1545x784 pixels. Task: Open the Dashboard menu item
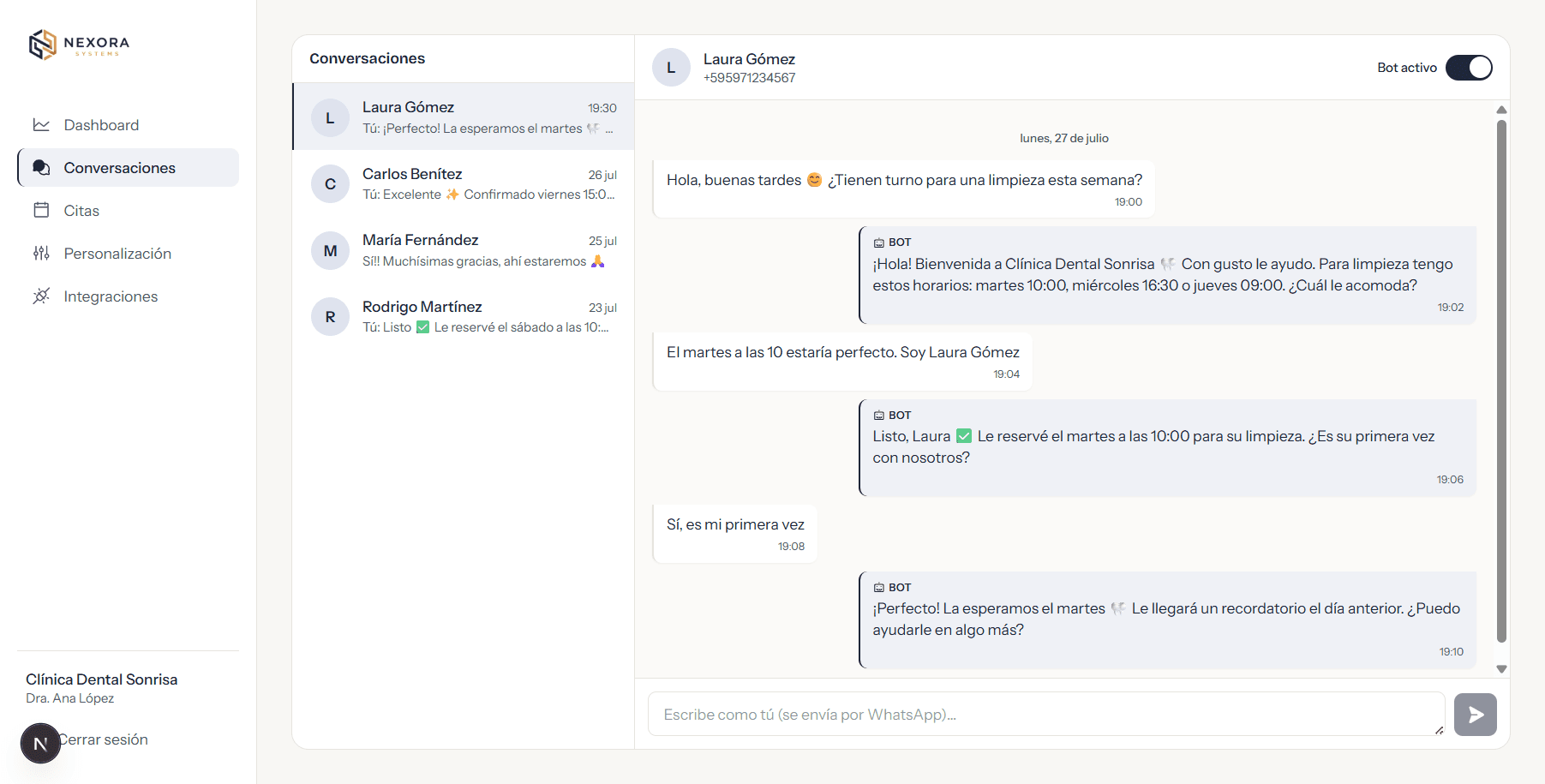point(128,125)
